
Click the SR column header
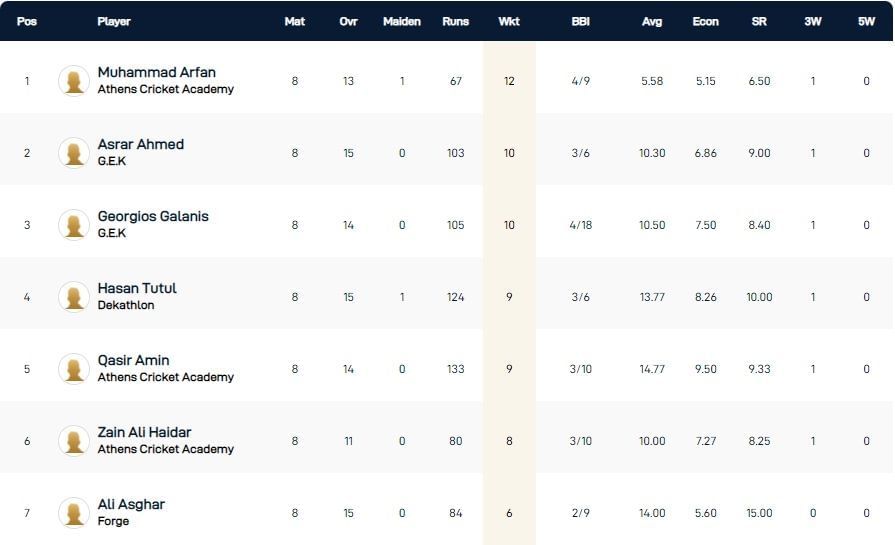759,21
